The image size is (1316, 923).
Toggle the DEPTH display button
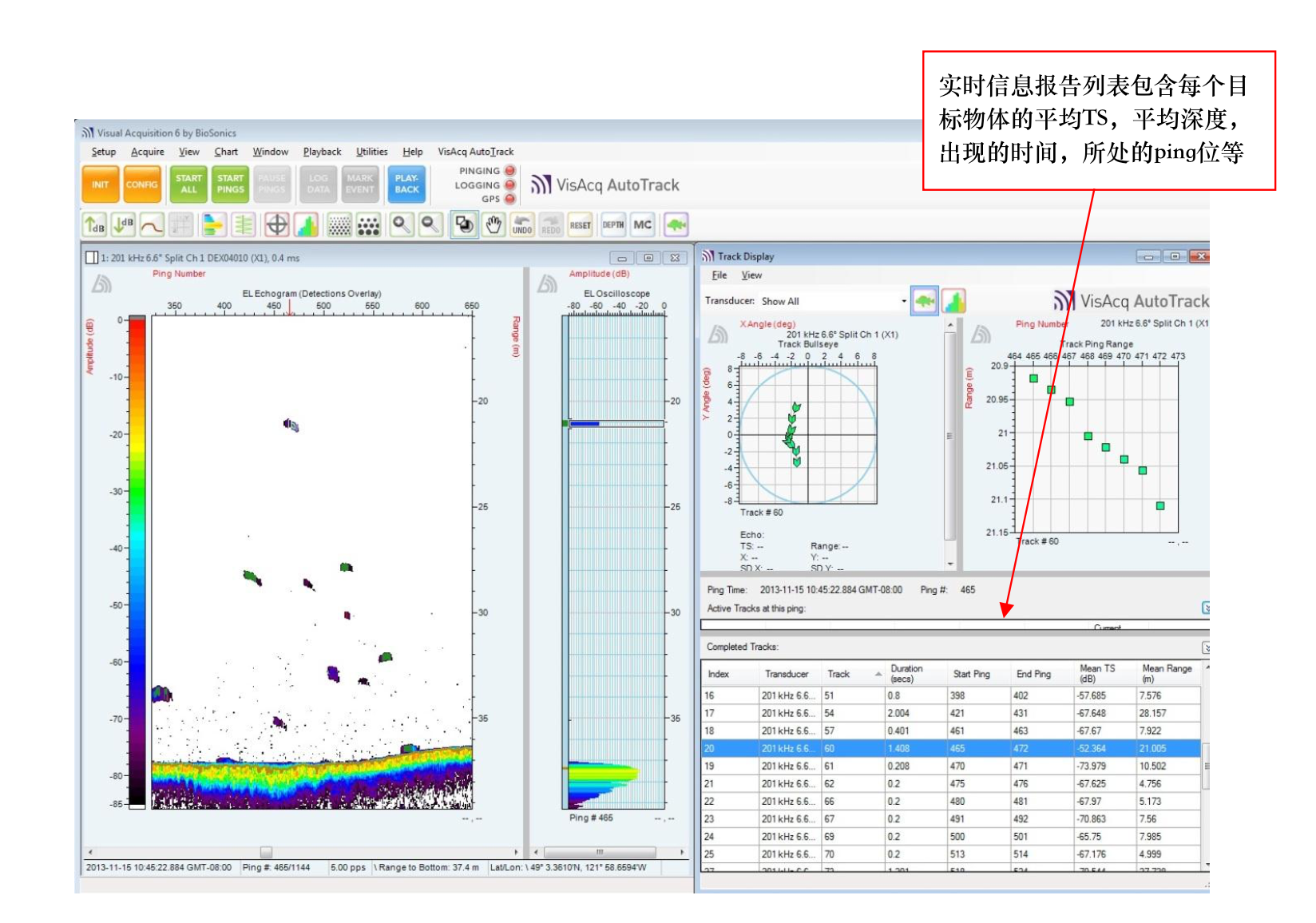612,225
